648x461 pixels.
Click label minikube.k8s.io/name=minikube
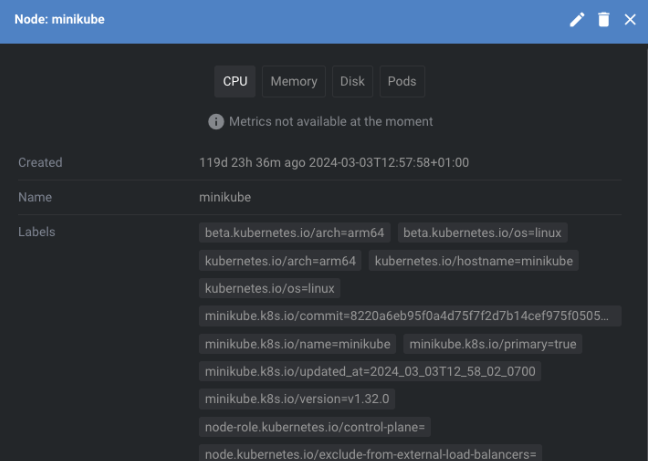298,344
